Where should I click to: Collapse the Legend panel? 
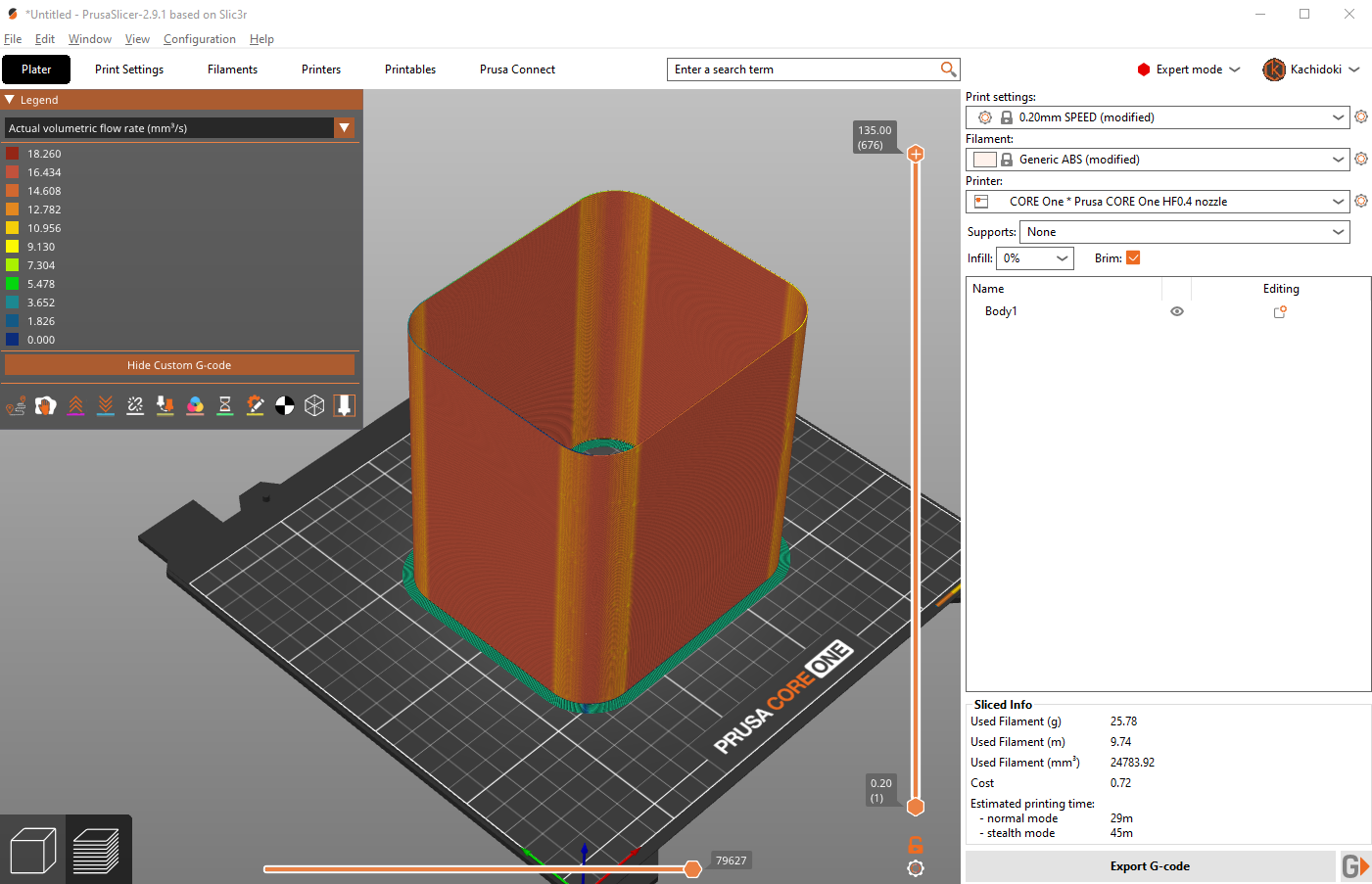[x=10, y=100]
